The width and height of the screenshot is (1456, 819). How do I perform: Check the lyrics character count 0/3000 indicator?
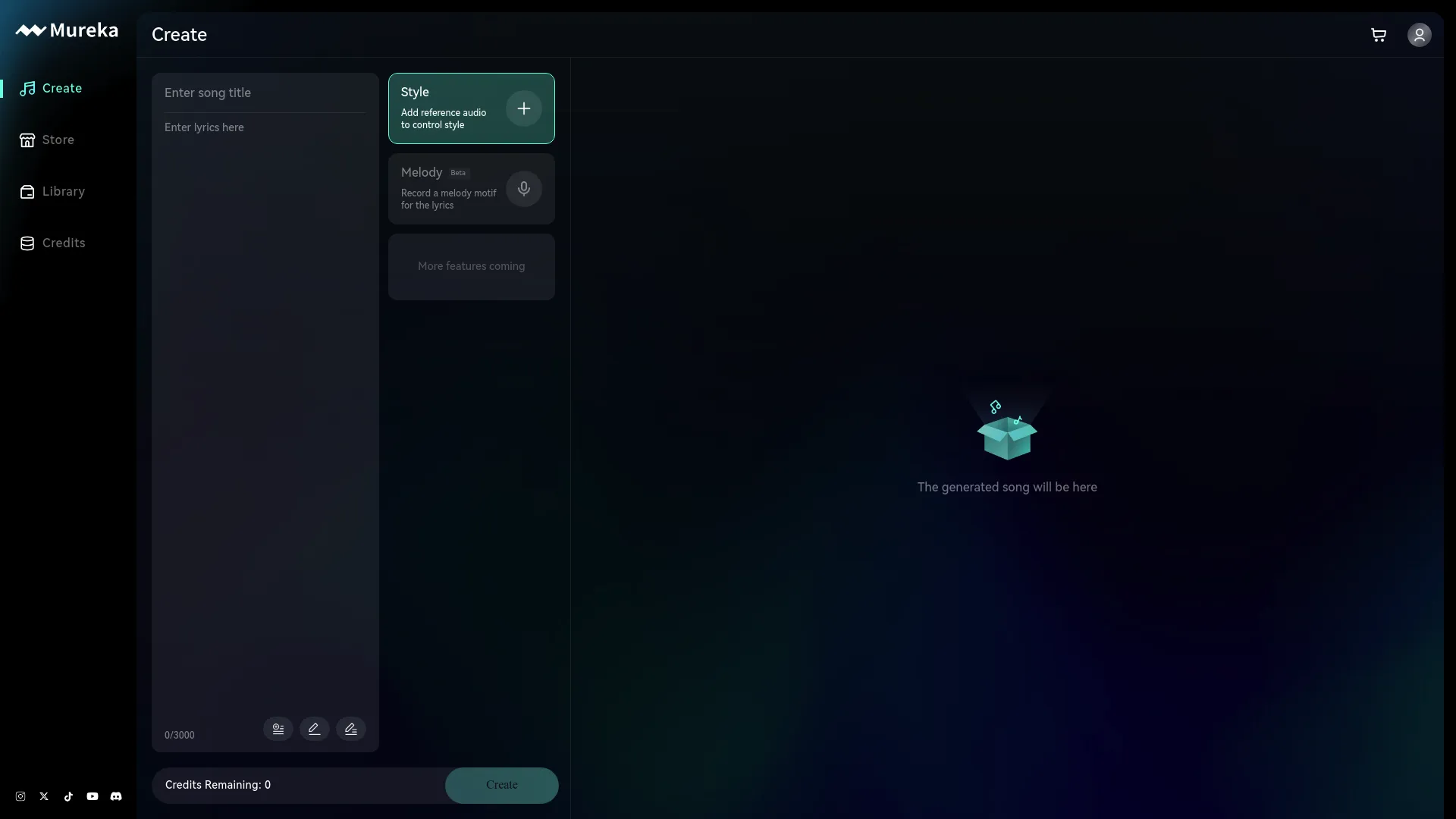[x=179, y=735]
